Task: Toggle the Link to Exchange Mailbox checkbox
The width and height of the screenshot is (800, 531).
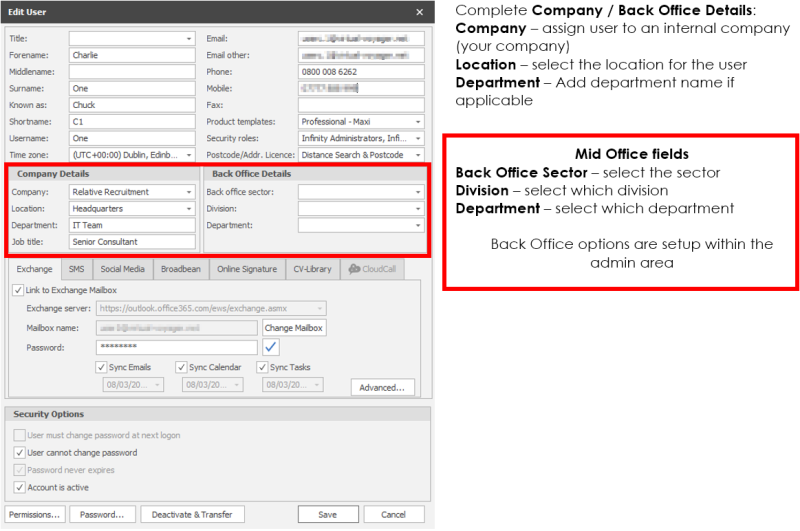Action: click(x=19, y=290)
